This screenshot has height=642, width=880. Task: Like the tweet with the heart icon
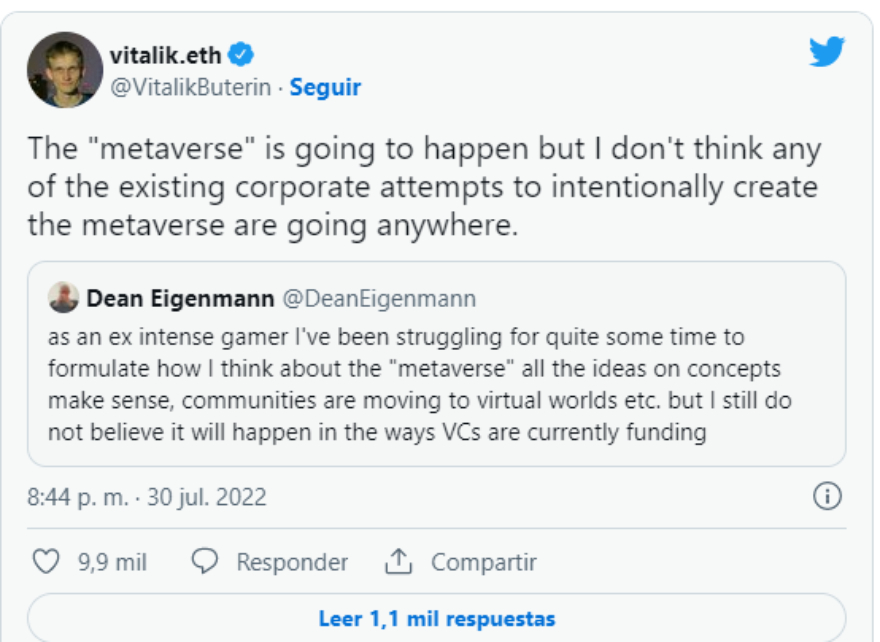(x=47, y=562)
